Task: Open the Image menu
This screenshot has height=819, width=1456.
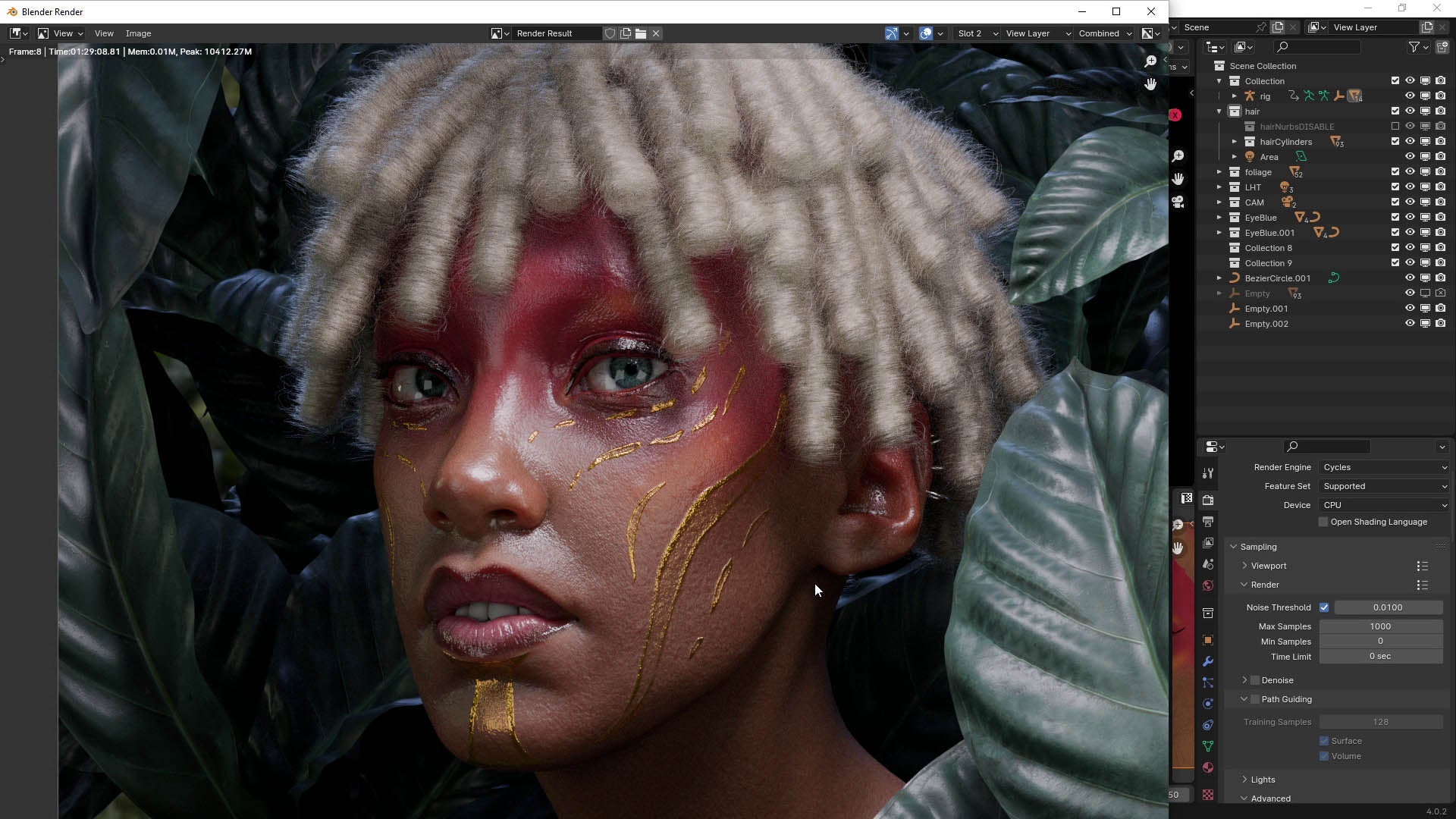Action: [138, 33]
